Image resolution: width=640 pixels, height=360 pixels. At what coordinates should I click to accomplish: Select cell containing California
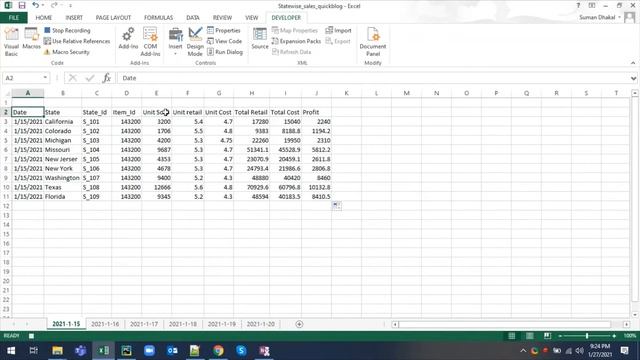[62, 122]
